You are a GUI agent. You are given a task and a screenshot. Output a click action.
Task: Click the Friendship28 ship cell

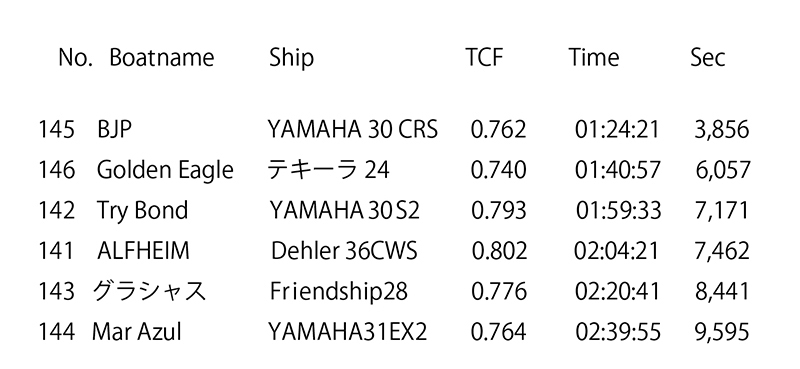pyautogui.click(x=339, y=292)
